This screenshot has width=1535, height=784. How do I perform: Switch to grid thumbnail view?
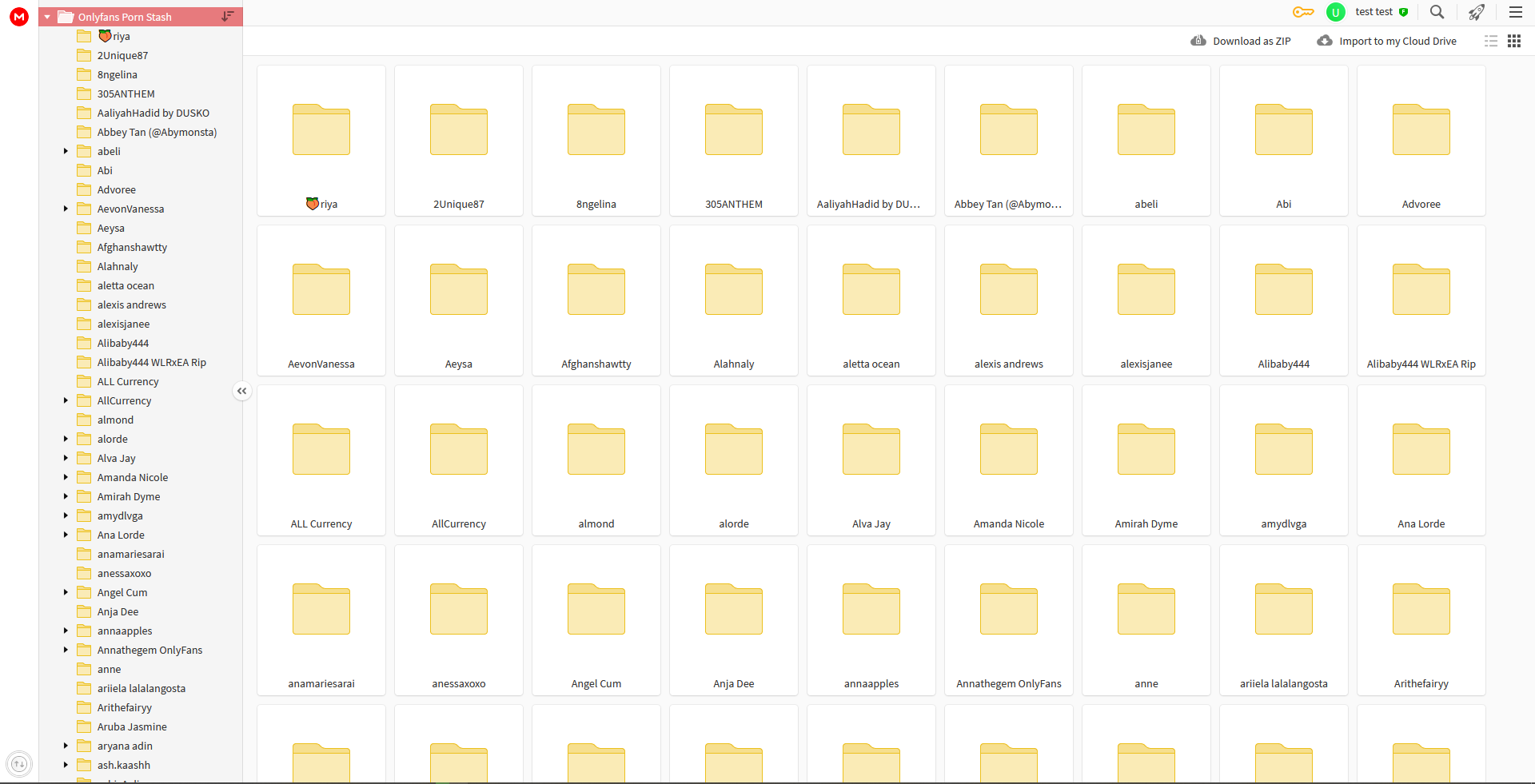[x=1514, y=41]
